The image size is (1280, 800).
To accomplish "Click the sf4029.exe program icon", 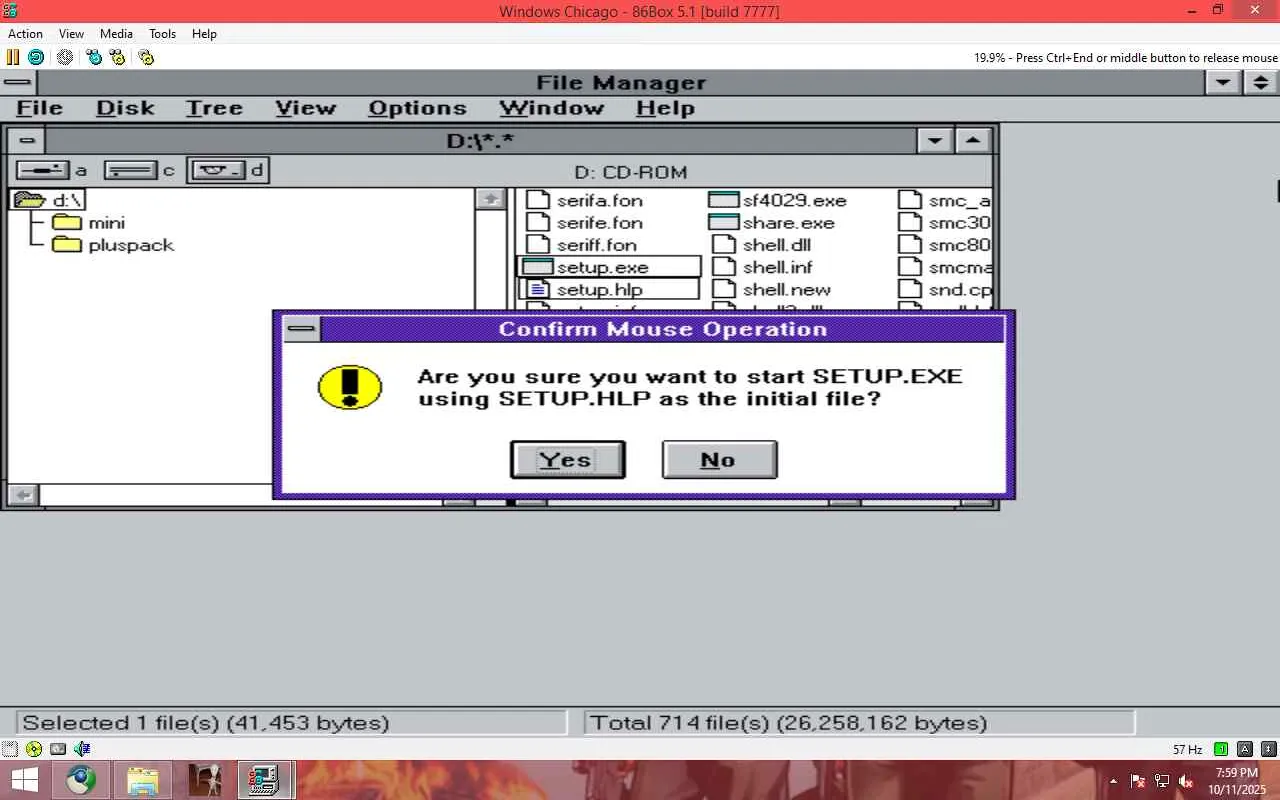I will pos(723,200).
